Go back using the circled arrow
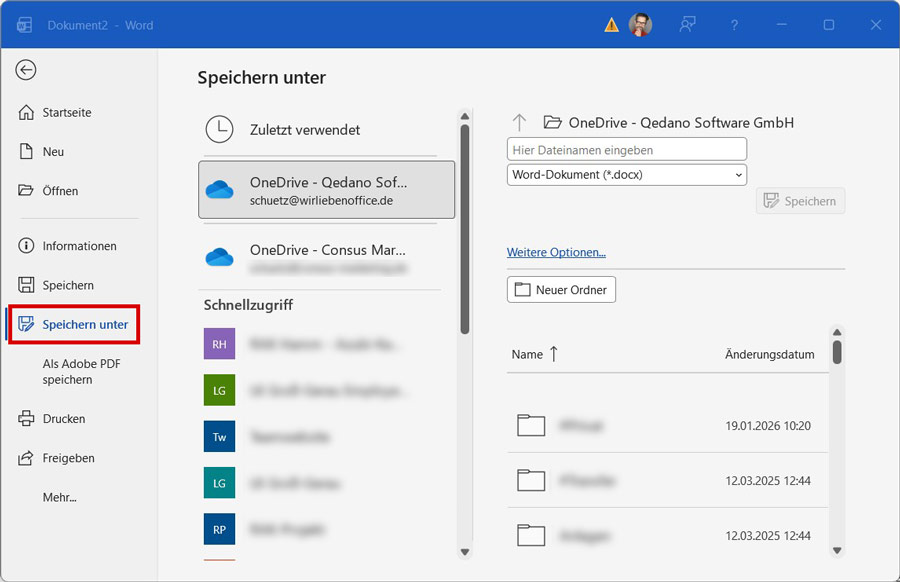The image size is (900, 582). click(x=26, y=70)
